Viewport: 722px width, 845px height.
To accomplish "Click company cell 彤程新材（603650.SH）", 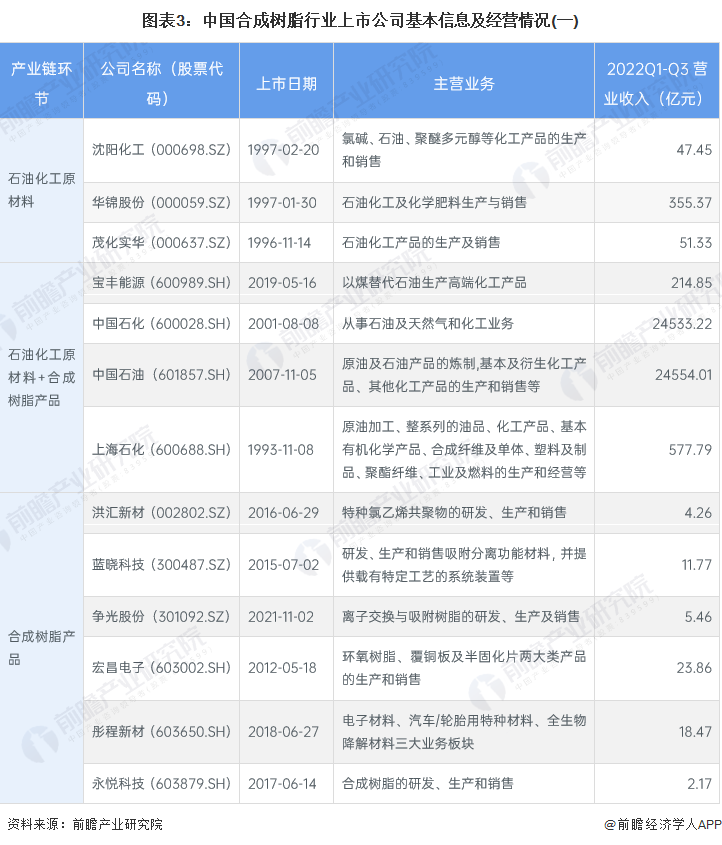I will [161, 732].
